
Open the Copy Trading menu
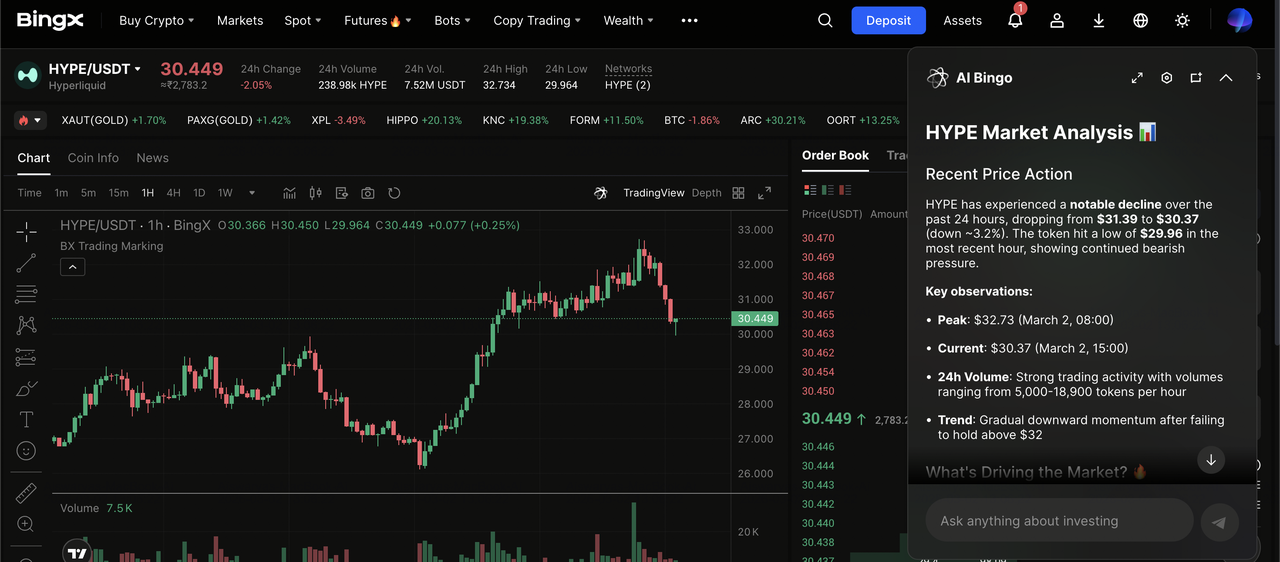click(x=537, y=20)
